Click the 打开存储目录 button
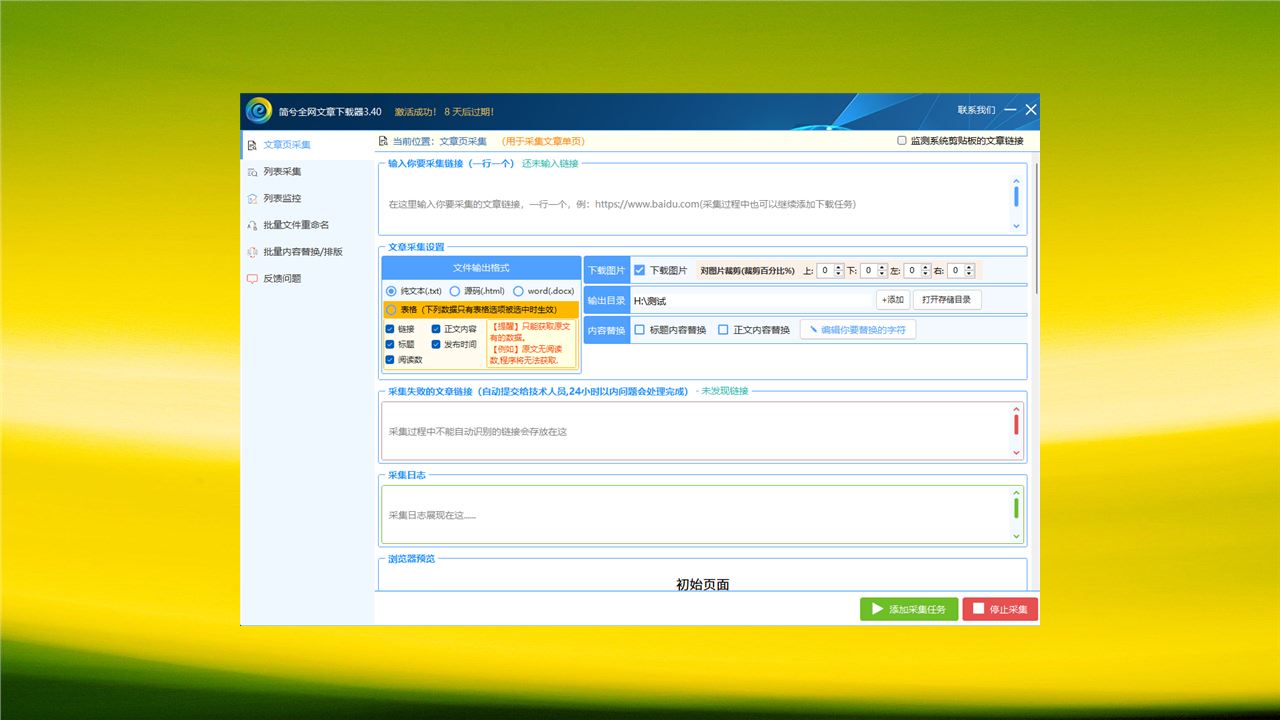1280x720 pixels. 946,300
